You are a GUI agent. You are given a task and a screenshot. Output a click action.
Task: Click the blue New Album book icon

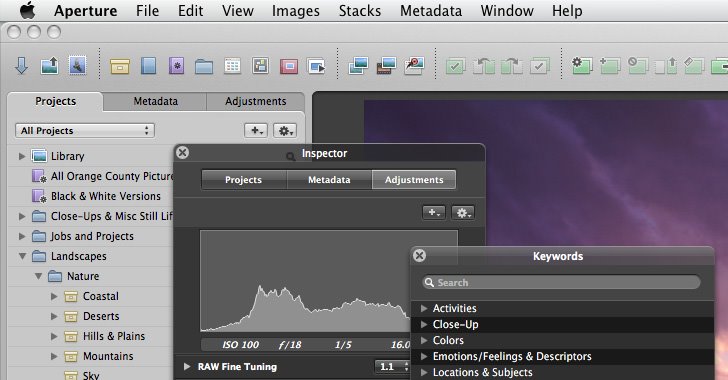[148, 66]
